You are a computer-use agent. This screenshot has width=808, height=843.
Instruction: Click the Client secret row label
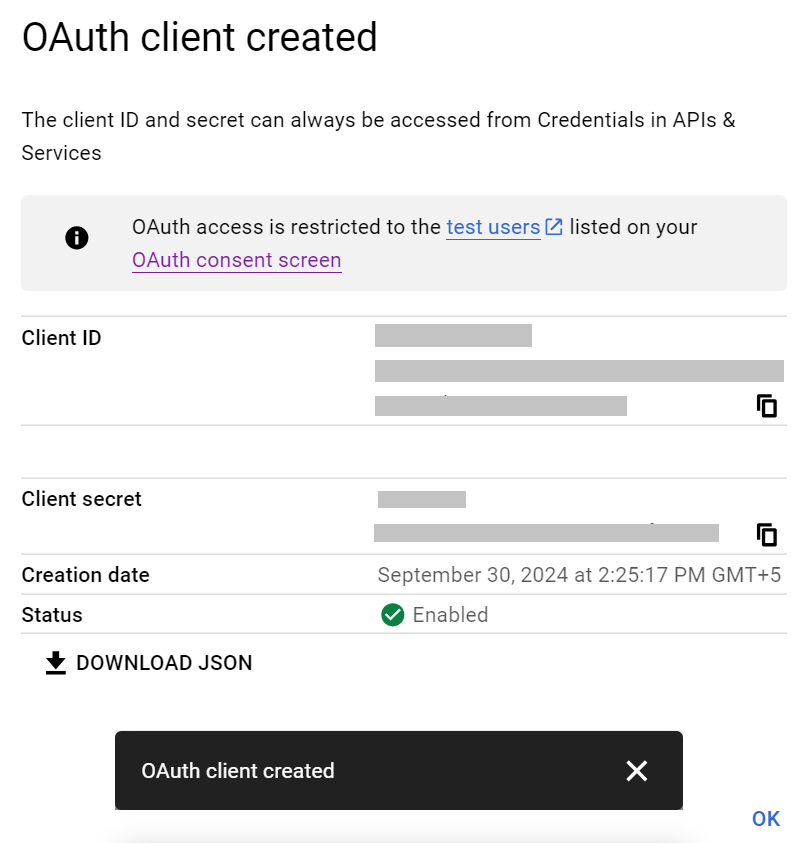82,499
